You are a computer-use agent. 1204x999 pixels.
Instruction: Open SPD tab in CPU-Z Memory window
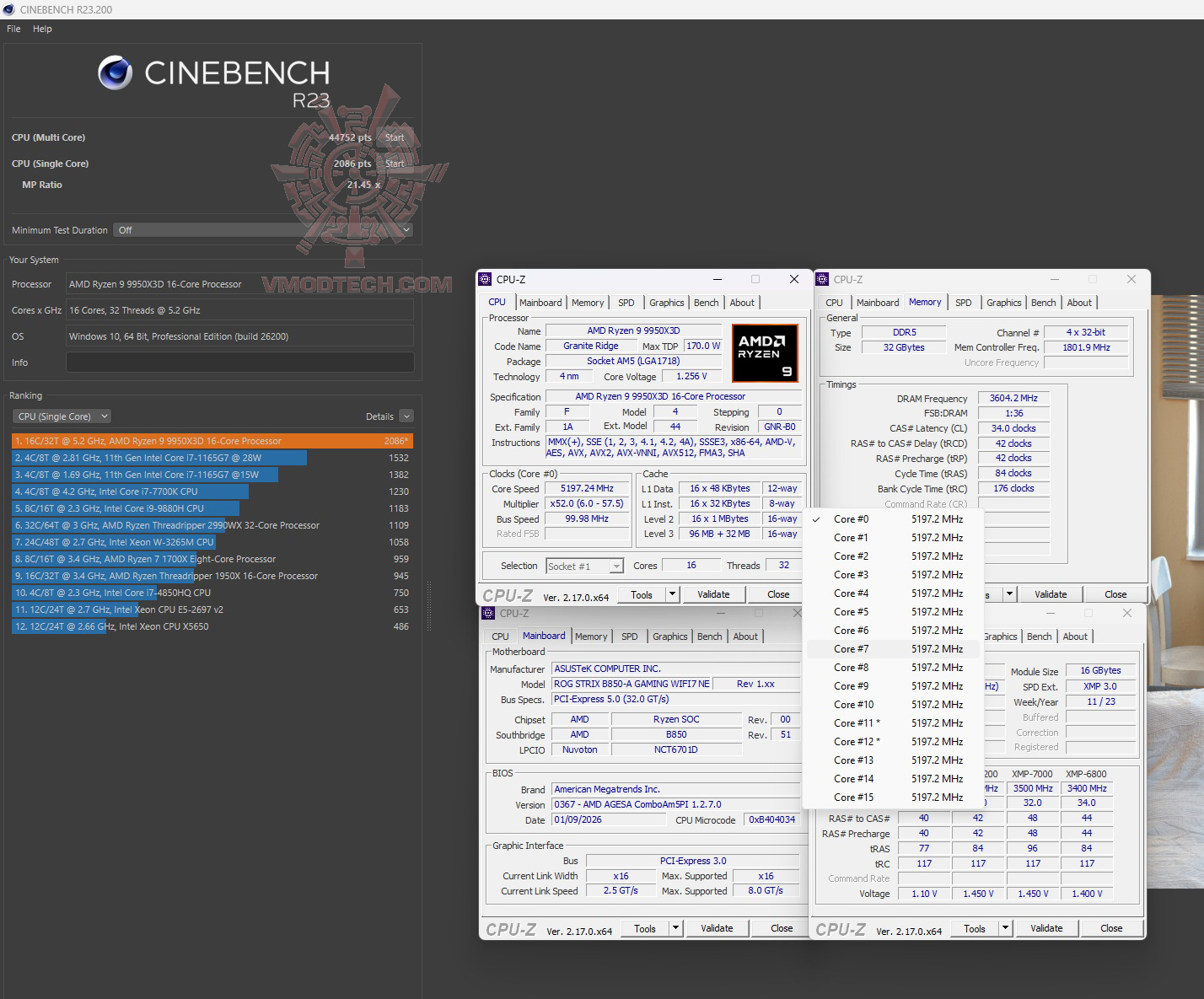pos(963,303)
